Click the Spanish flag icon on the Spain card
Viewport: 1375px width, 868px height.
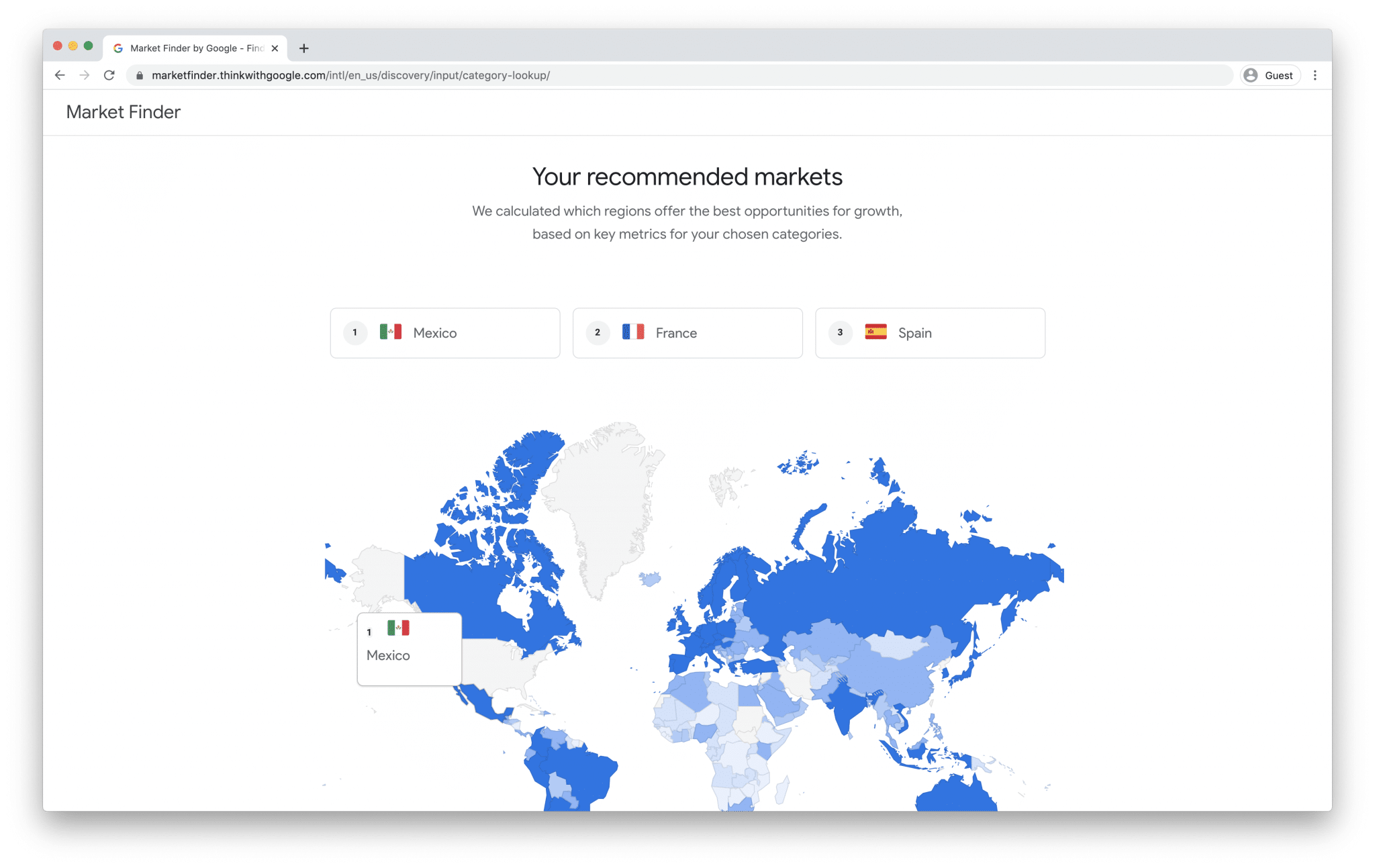click(876, 332)
